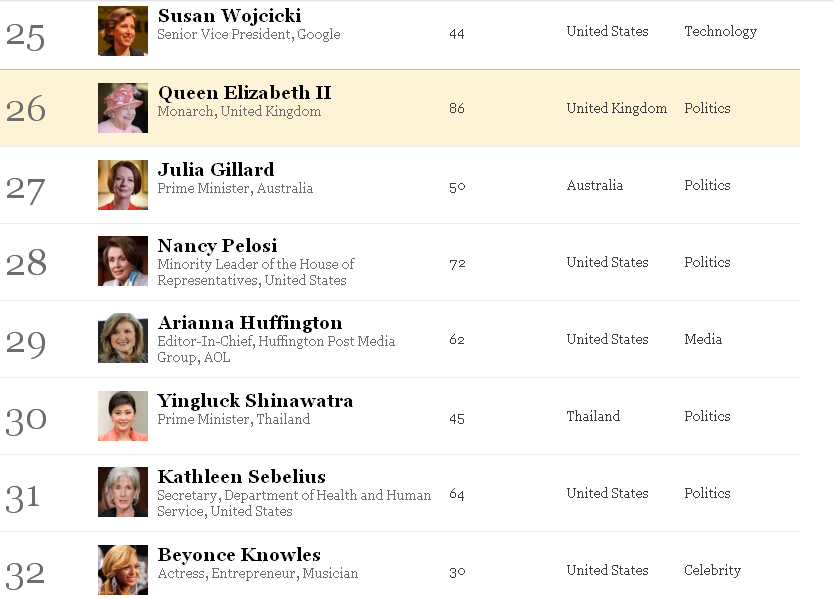The width and height of the screenshot is (833, 599).
Task: Select the Celebrity category for Beyonce
Action: click(712, 570)
